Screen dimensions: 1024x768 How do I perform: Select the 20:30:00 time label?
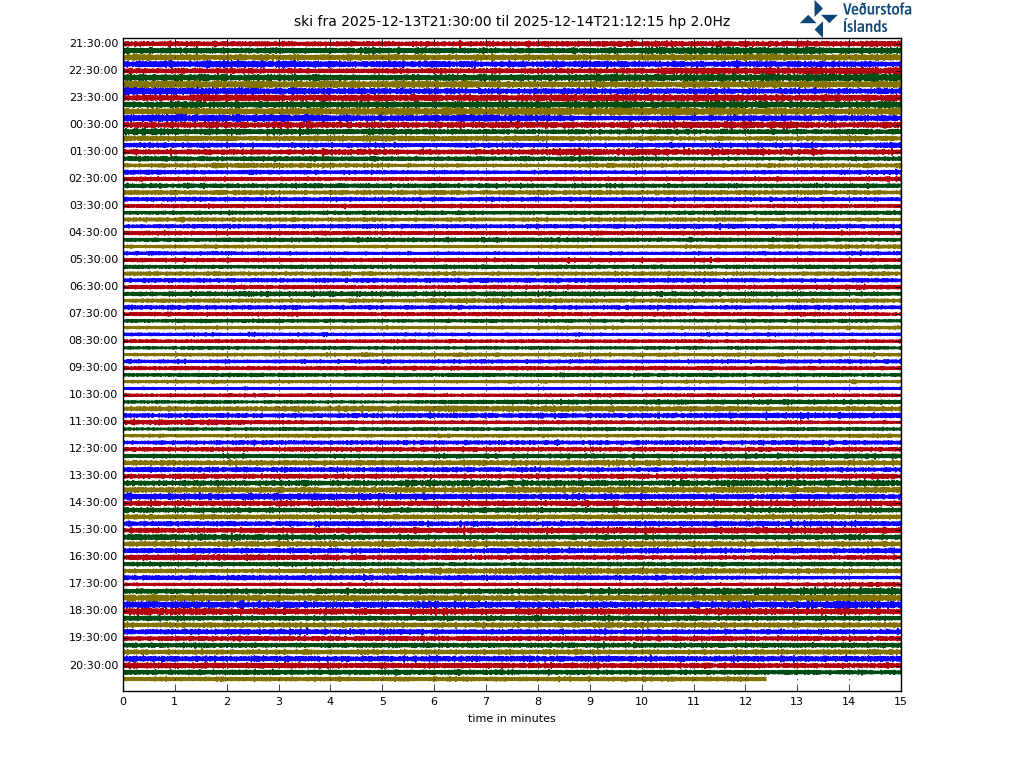tap(93, 666)
